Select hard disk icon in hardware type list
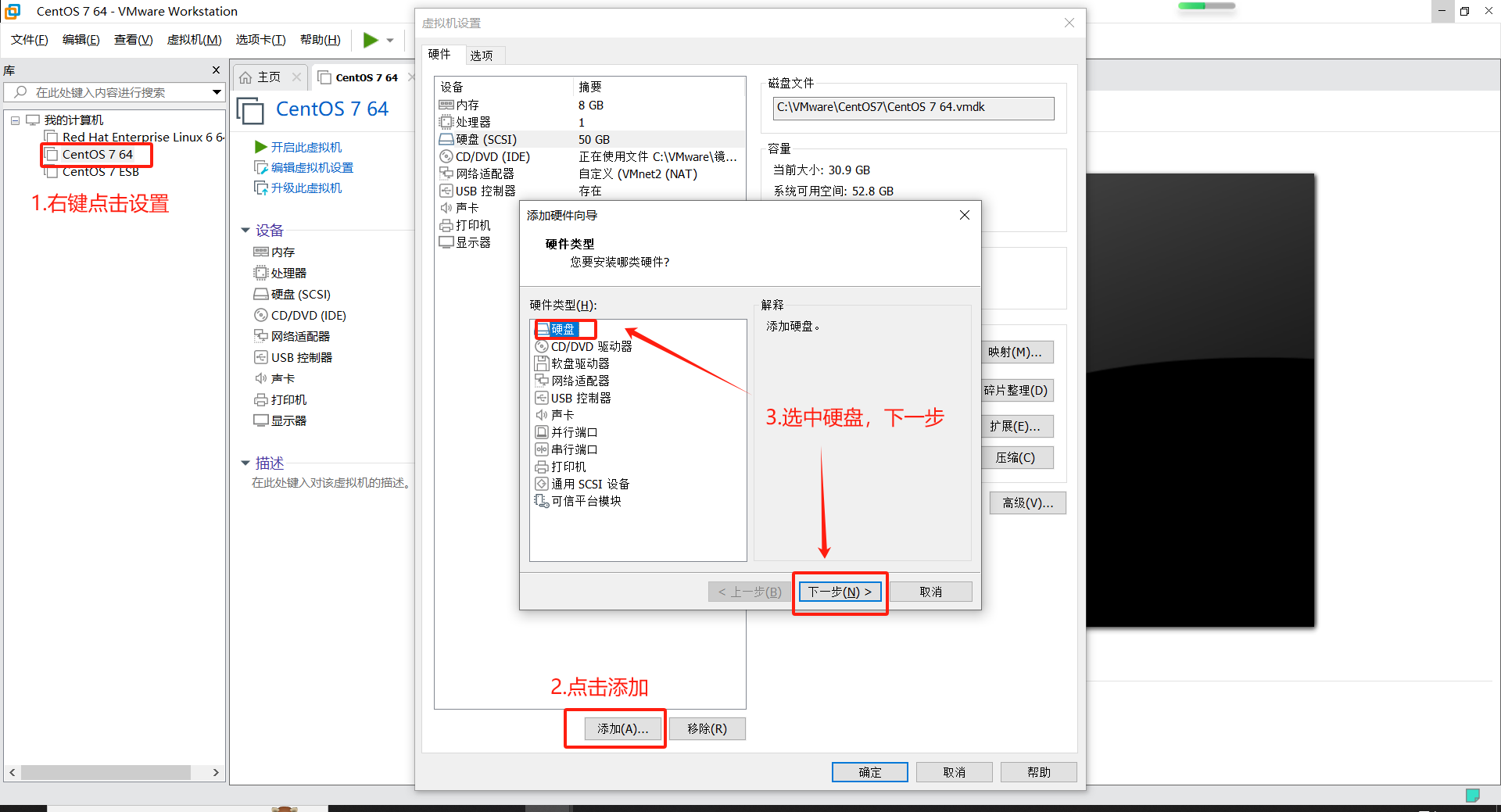The width and height of the screenshot is (1501, 812). click(x=543, y=329)
